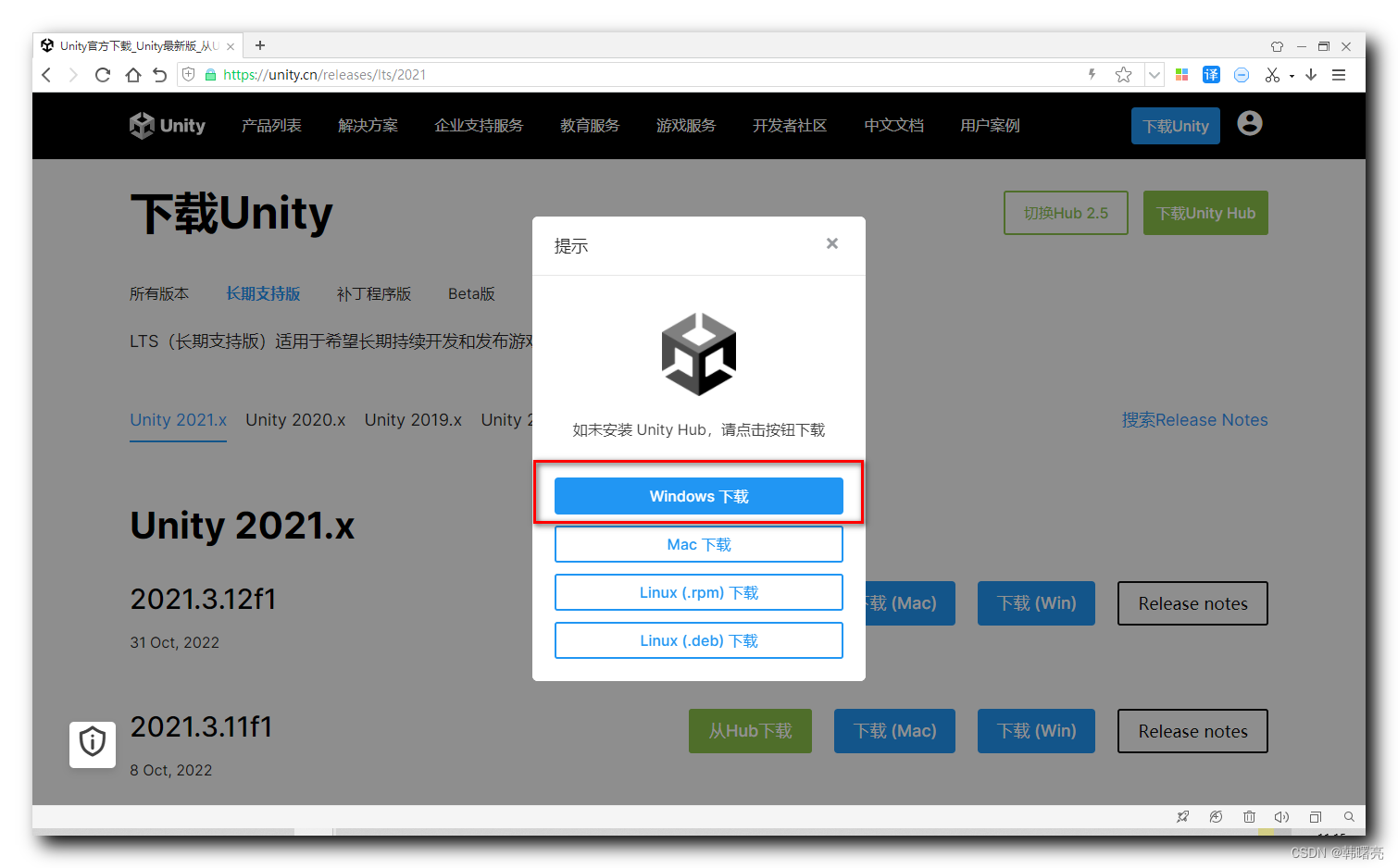Click the Windows 下载 button
This screenshot has width=1398, height=868.
699,496
